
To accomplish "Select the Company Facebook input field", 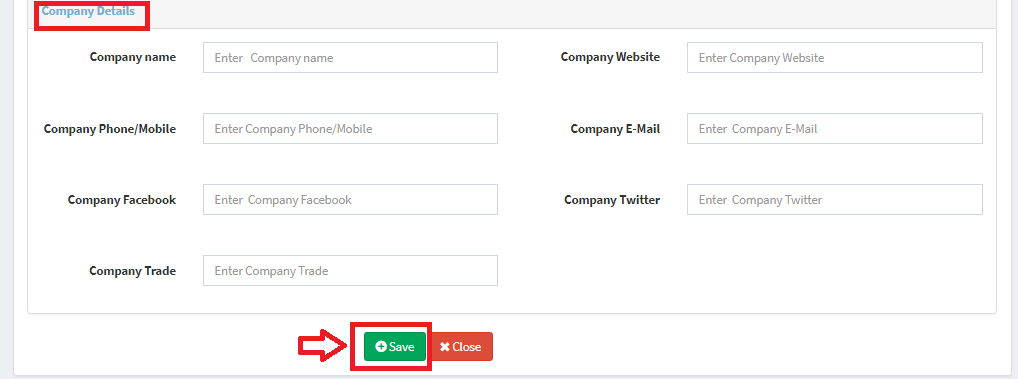I will click(351, 199).
